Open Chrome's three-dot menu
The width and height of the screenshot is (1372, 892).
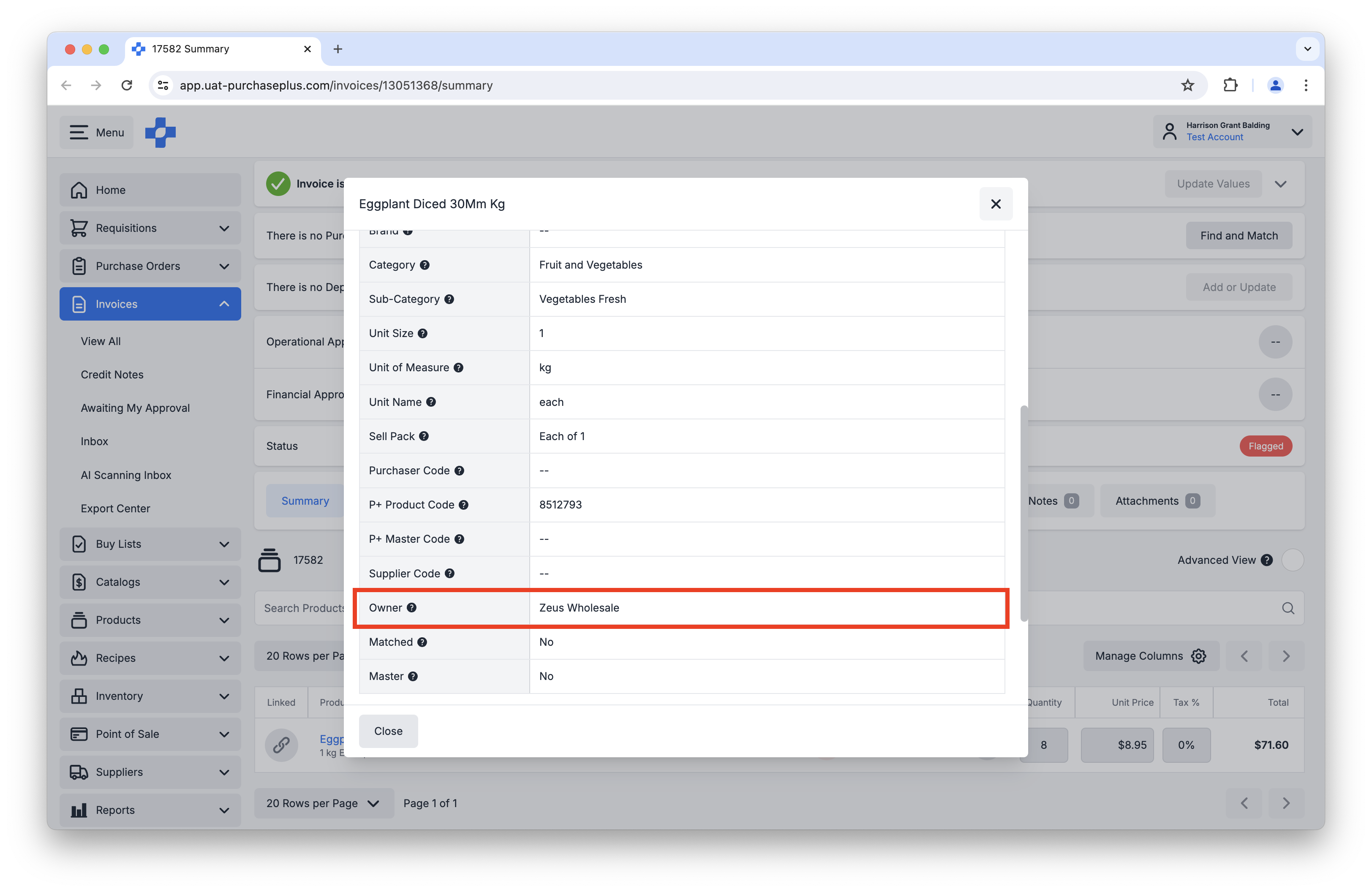click(x=1306, y=85)
